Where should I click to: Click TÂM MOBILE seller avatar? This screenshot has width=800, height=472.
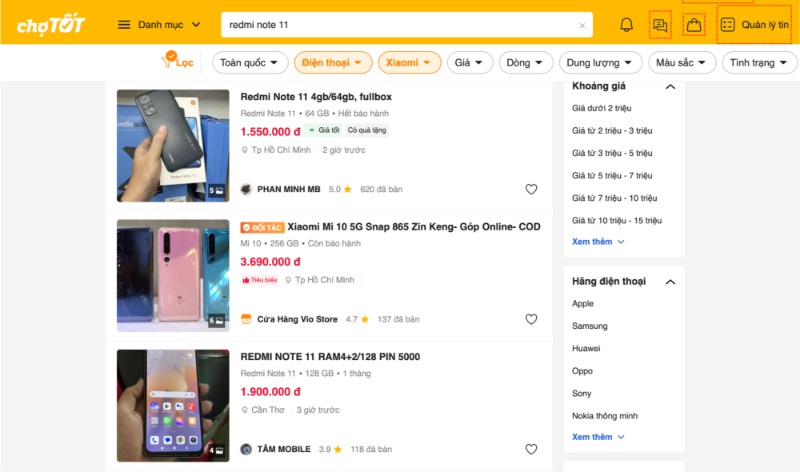coord(246,450)
